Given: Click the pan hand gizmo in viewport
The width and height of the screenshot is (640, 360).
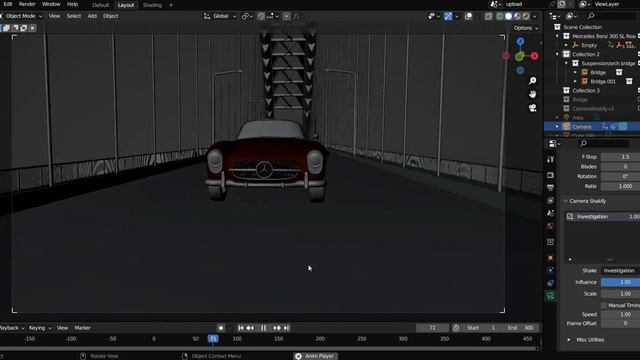Looking at the screenshot, I should 532,94.
